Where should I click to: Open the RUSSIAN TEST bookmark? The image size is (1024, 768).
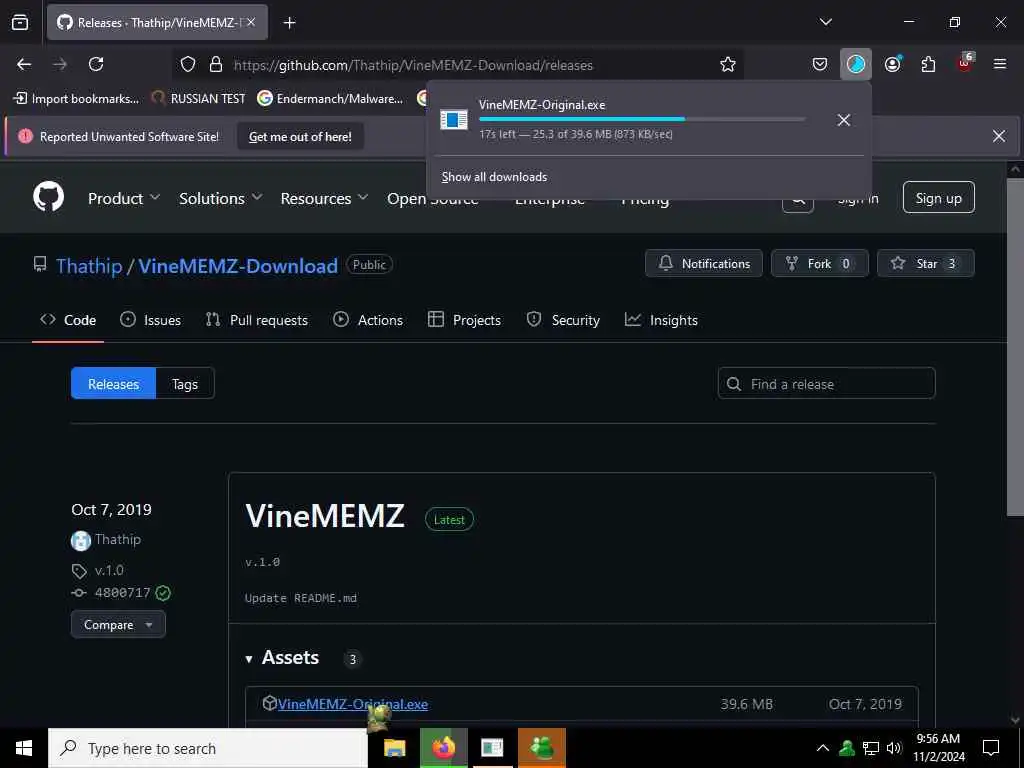click(x=199, y=99)
